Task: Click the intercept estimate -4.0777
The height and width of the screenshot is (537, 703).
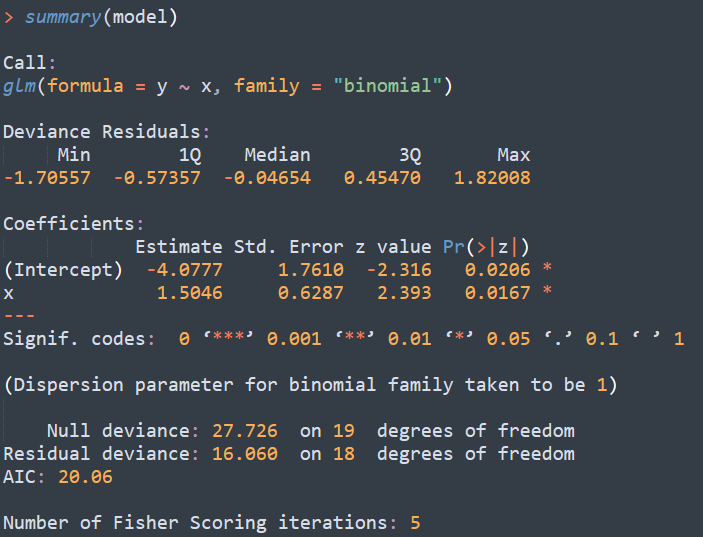Action: pyautogui.click(x=185, y=270)
